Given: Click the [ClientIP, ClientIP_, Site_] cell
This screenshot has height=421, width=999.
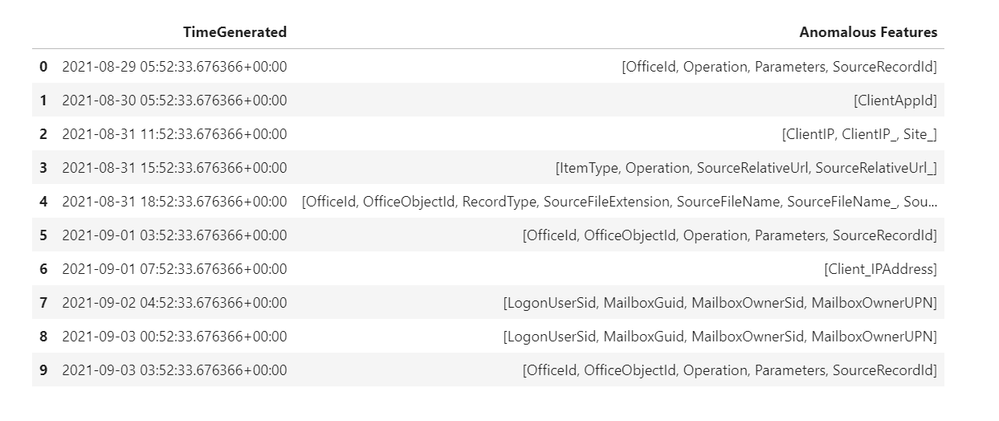Looking at the screenshot, I should pyautogui.click(x=859, y=134).
